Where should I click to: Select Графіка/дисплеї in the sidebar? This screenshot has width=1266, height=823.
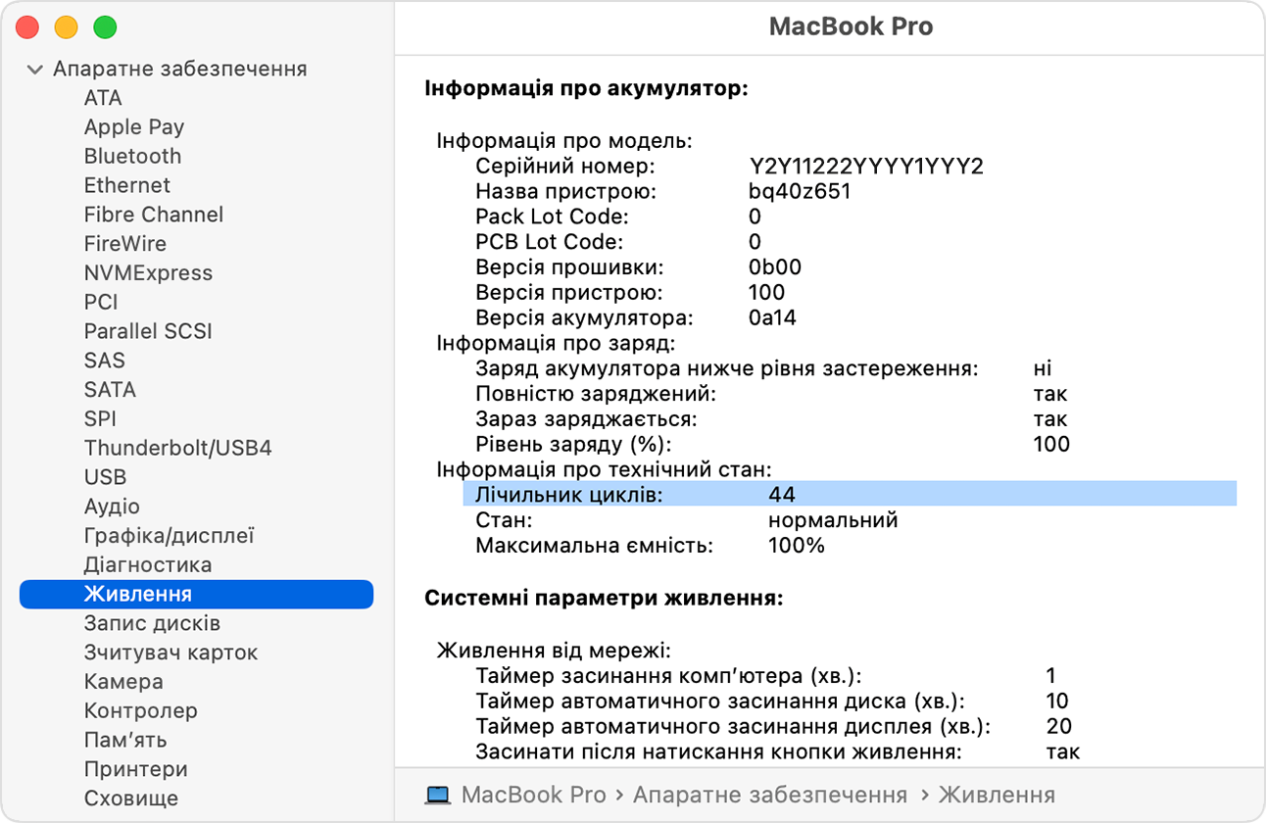(x=169, y=535)
